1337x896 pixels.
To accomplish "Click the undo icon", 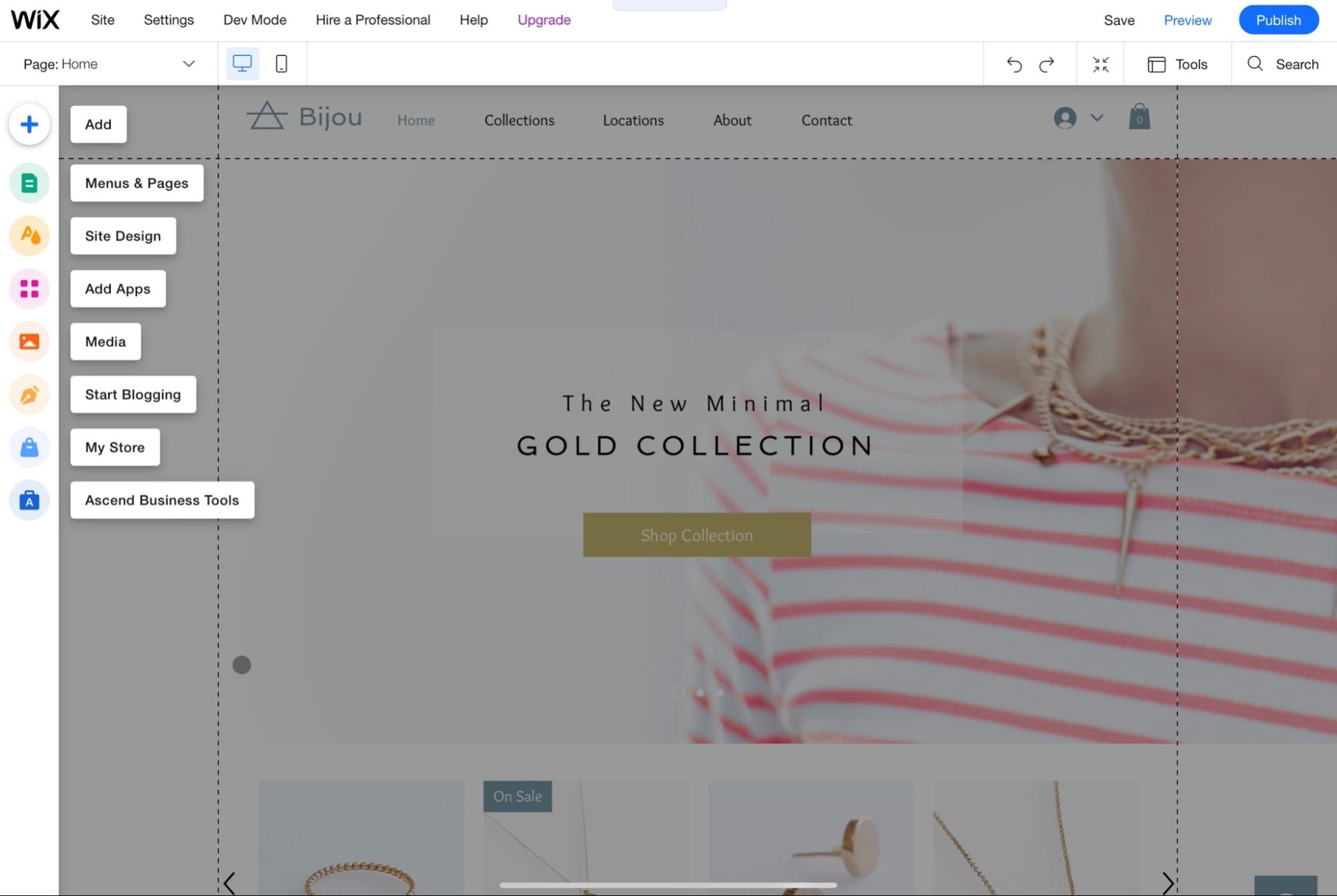I will (1013, 63).
